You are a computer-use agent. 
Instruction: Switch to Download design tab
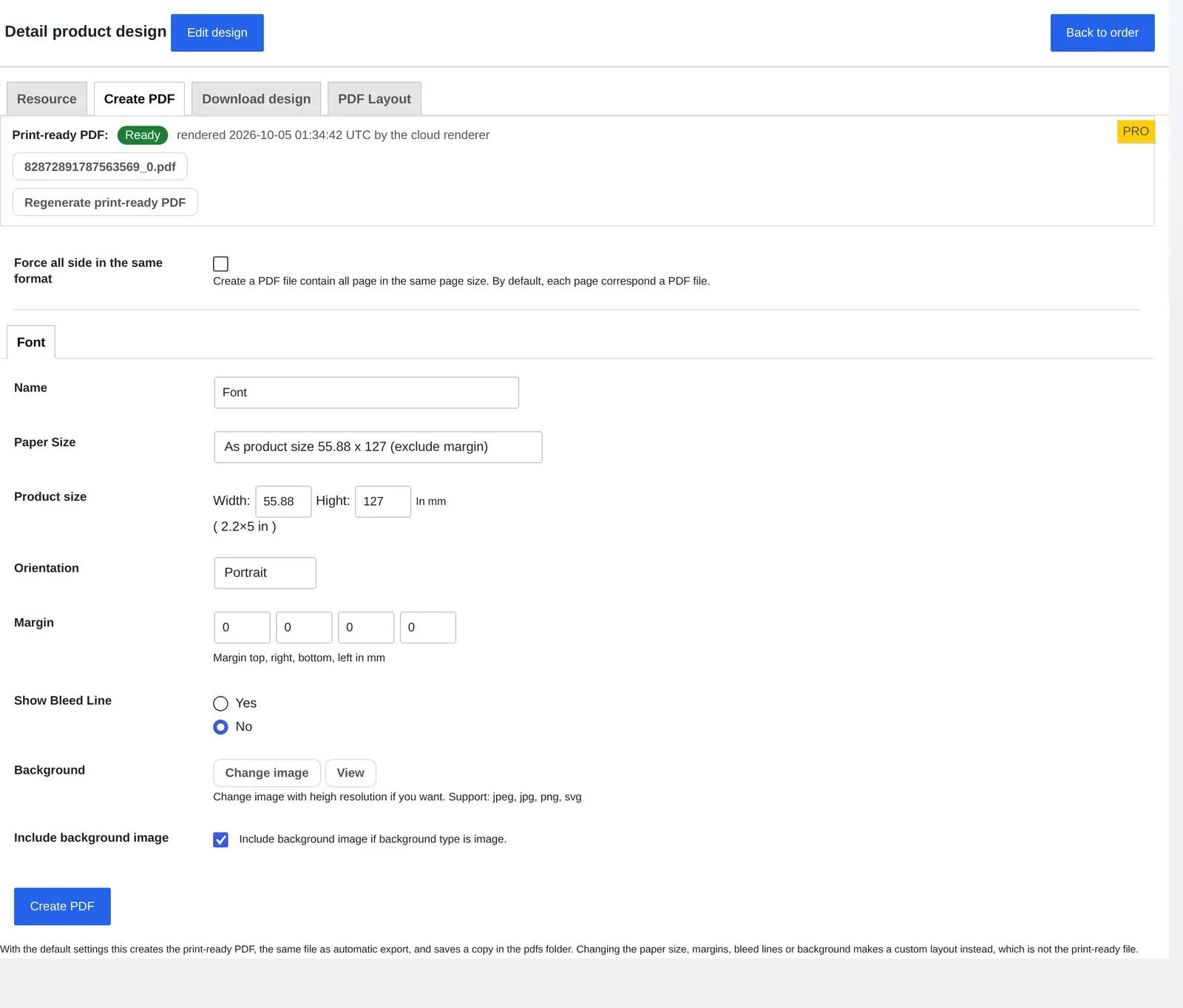coord(256,99)
